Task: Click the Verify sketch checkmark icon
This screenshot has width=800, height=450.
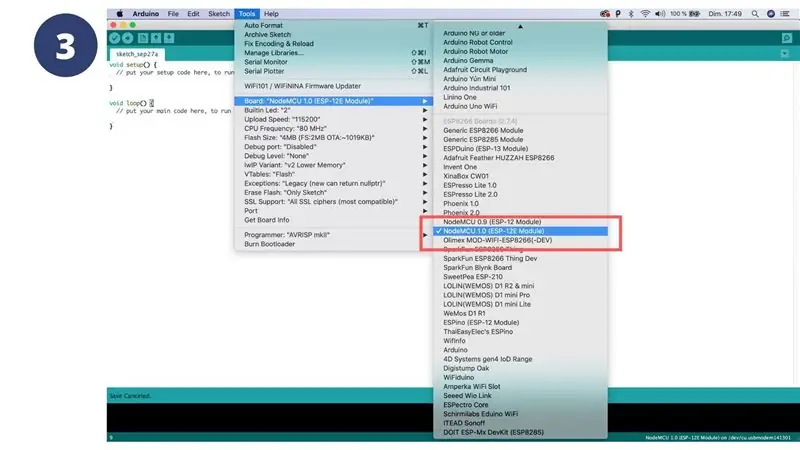Action: pos(114,38)
